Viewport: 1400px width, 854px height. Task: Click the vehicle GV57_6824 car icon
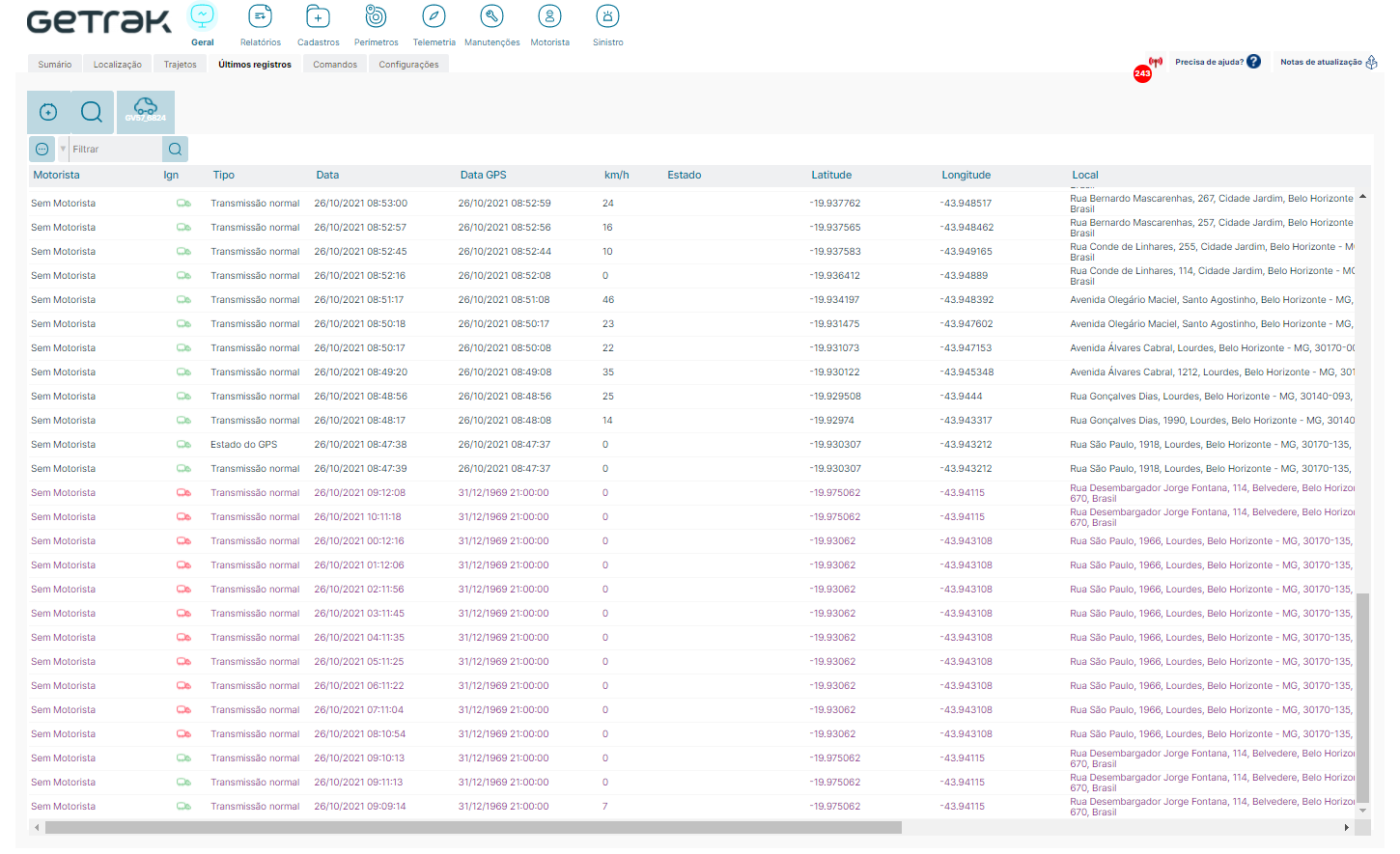pos(146,112)
